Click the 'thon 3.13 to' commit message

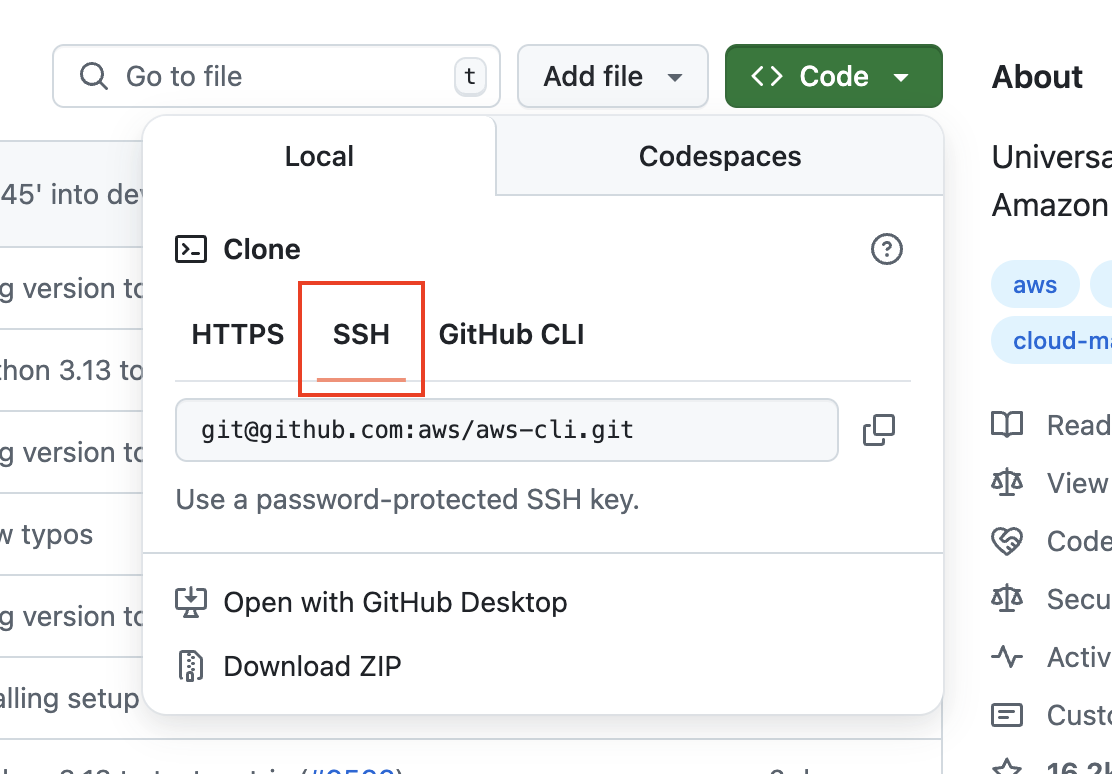coord(72,370)
